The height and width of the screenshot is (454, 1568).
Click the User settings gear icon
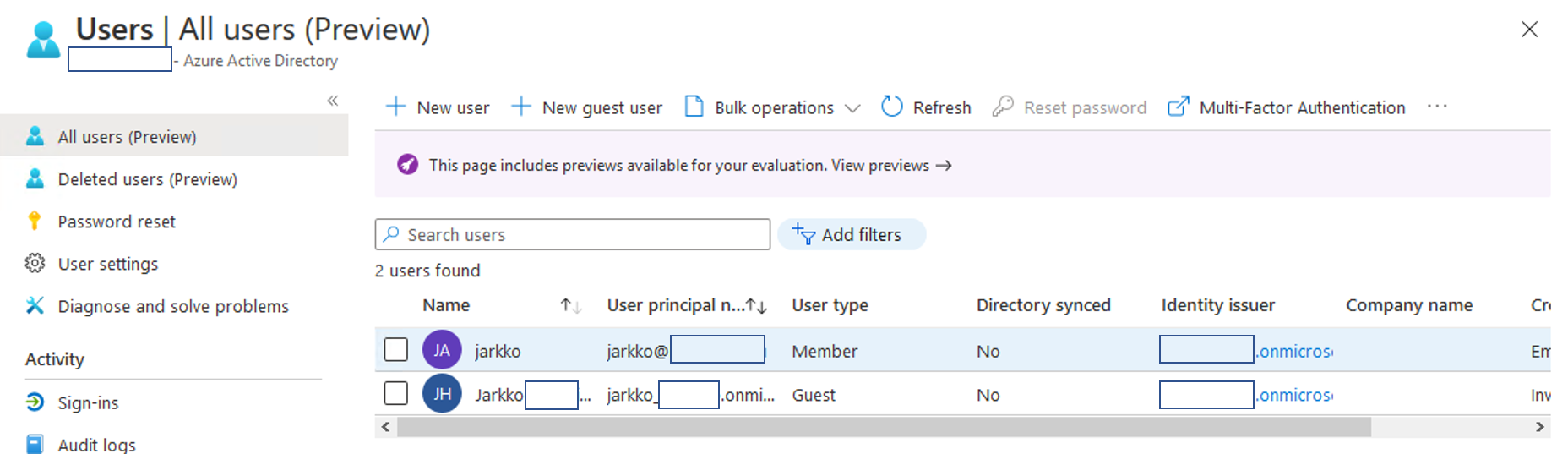[x=35, y=264]
